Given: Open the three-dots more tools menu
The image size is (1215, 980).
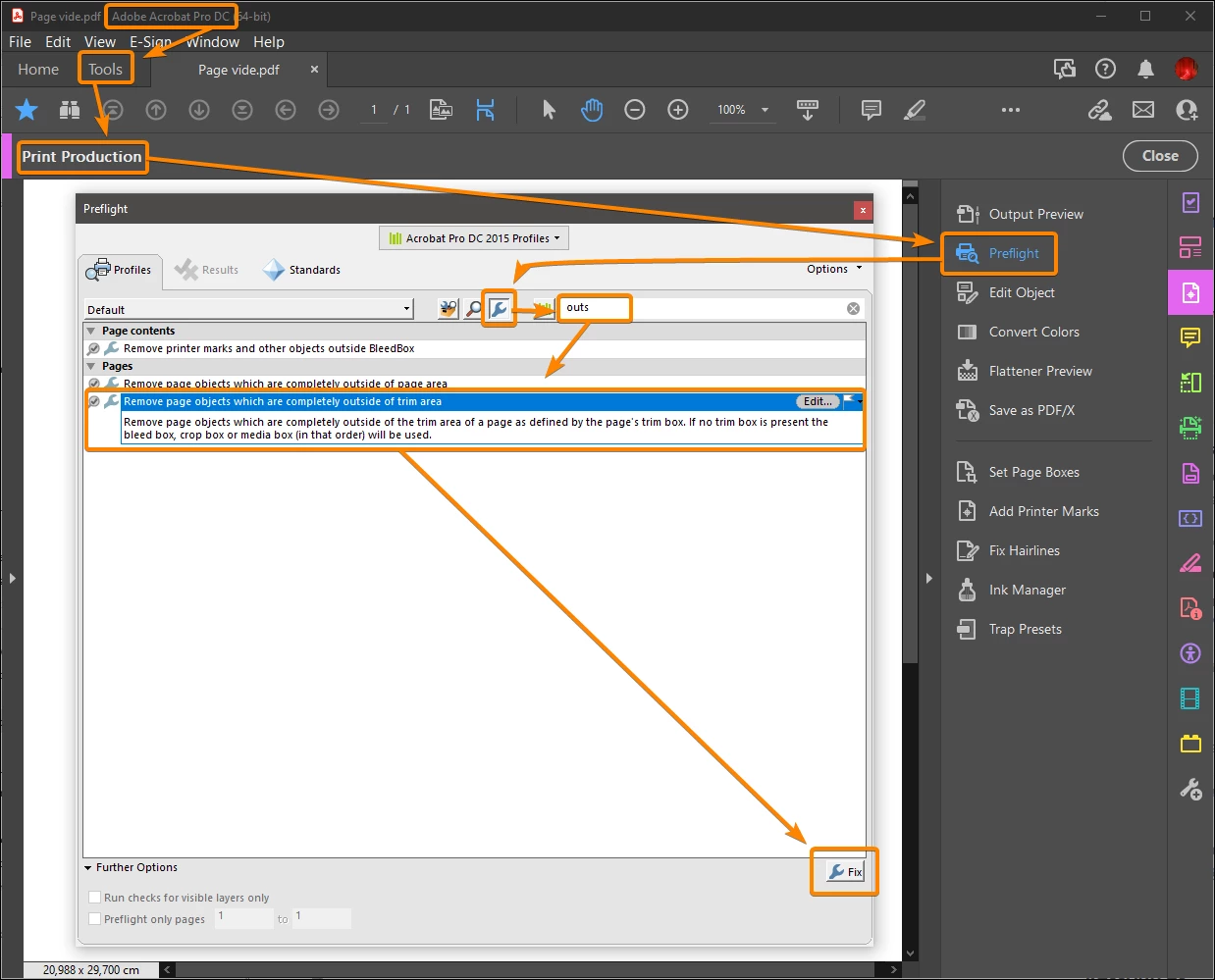Looking at the screenshot, I should coord(1011,110).
